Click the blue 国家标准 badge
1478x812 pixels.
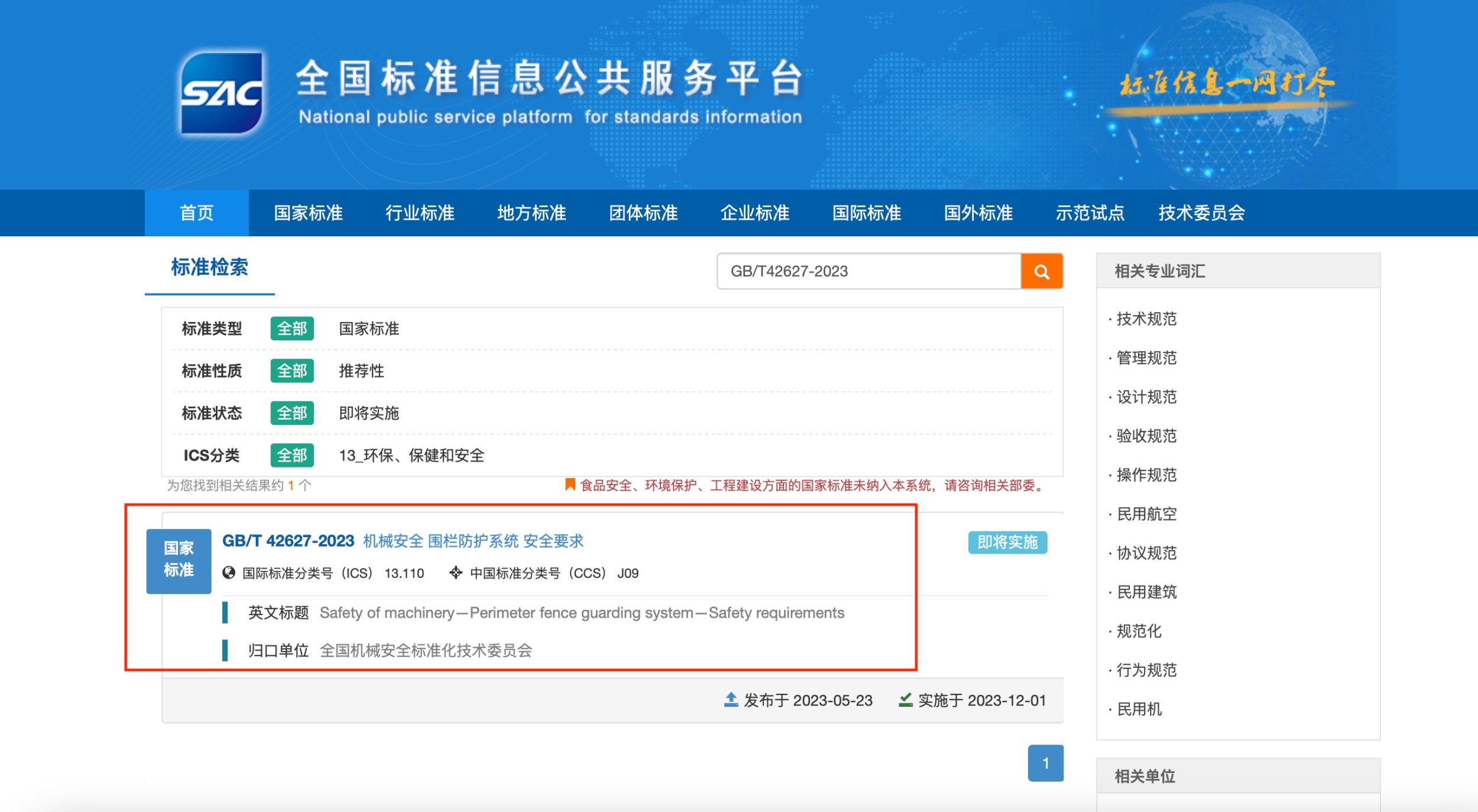(x=179, y=560)
